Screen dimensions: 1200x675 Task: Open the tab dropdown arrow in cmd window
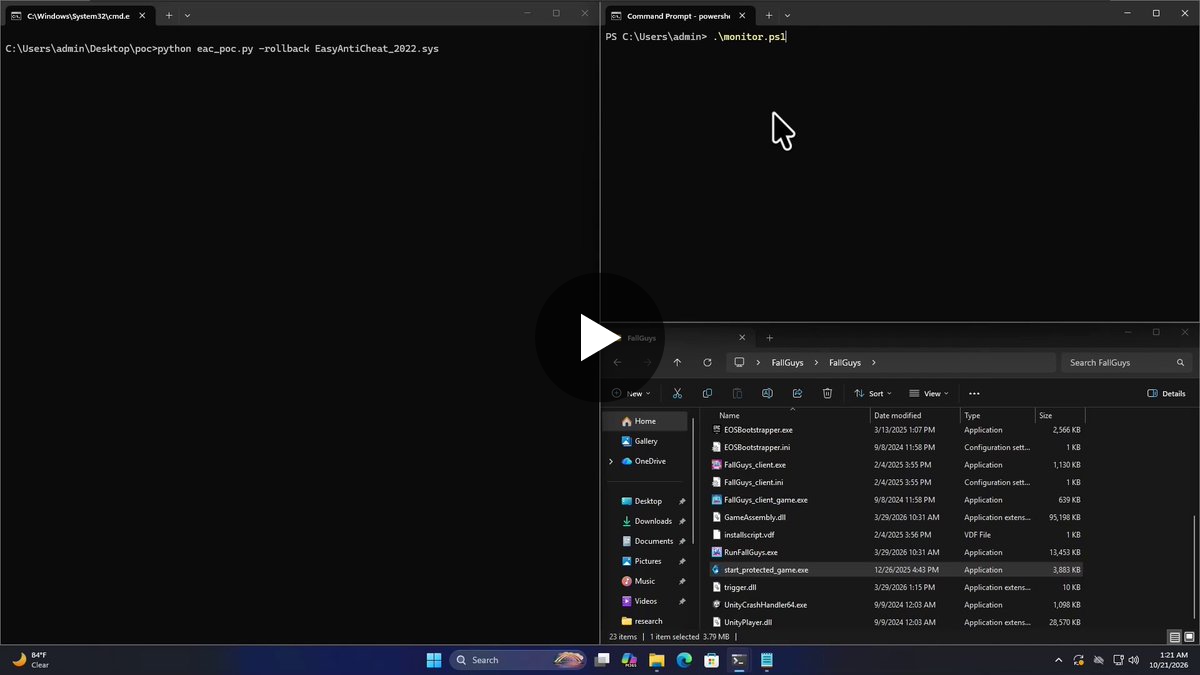[187, 15]
